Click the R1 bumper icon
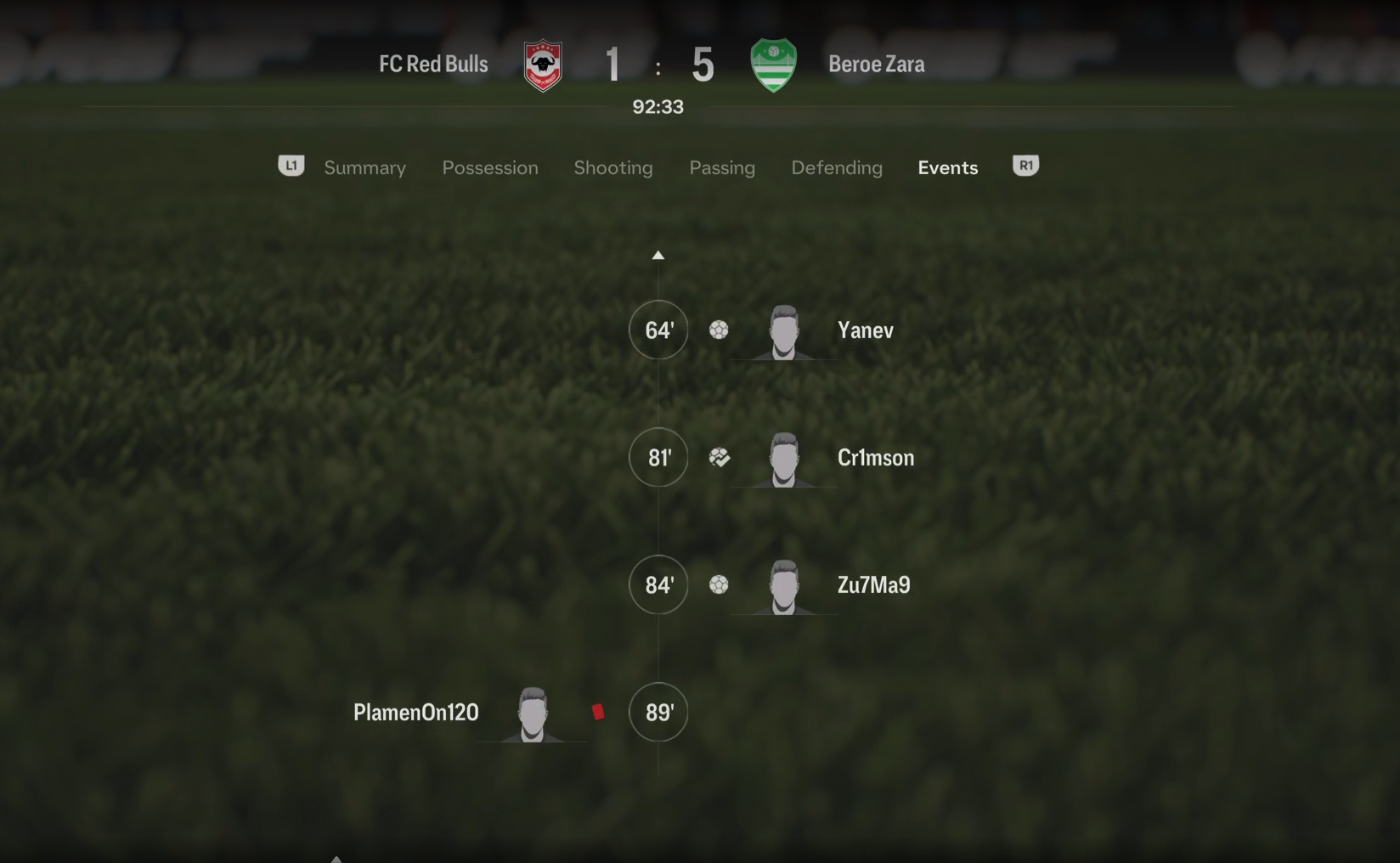The image size is (1400, 863). tap(1026, 166)
